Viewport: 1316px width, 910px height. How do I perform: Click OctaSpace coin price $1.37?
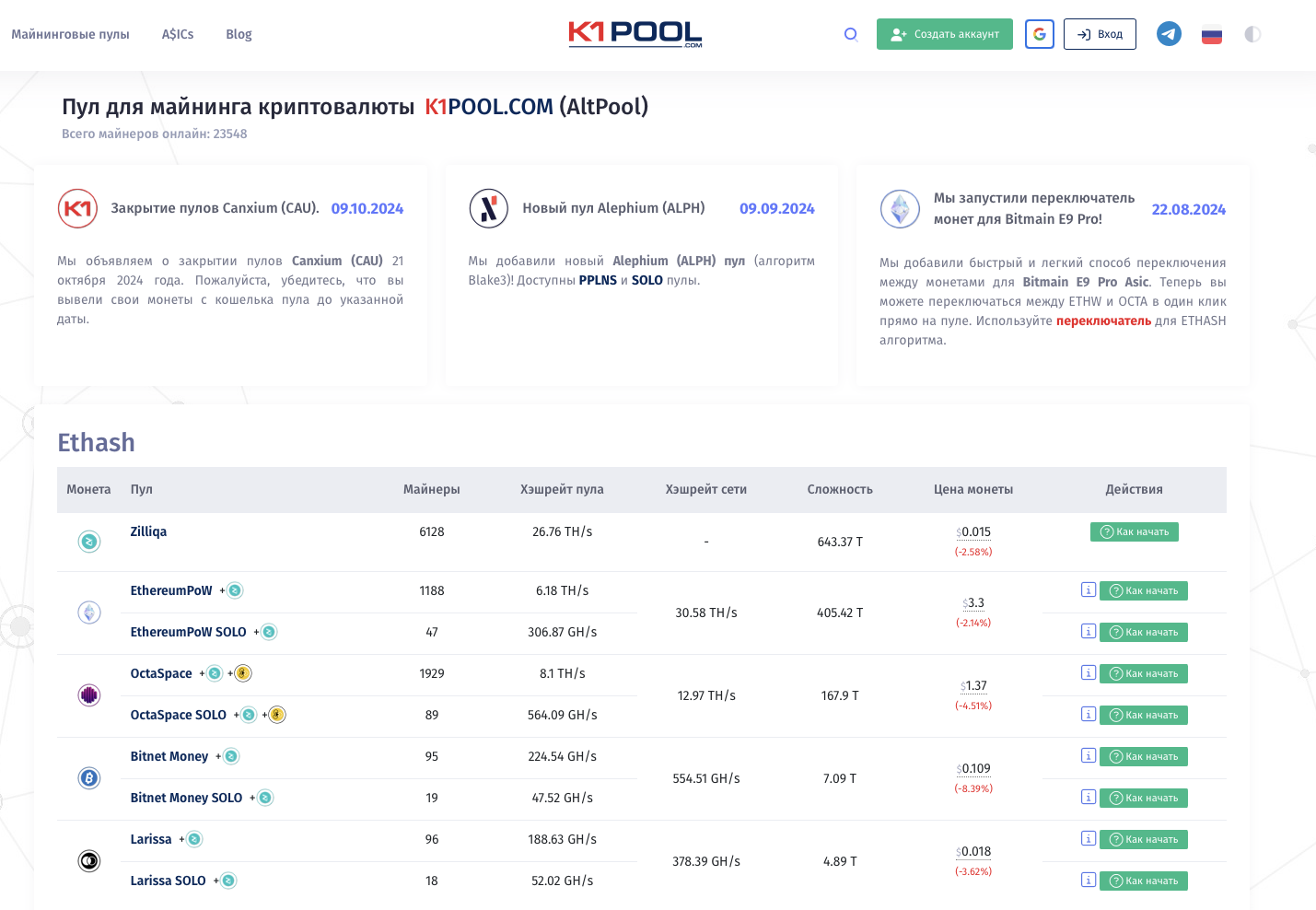973,685
